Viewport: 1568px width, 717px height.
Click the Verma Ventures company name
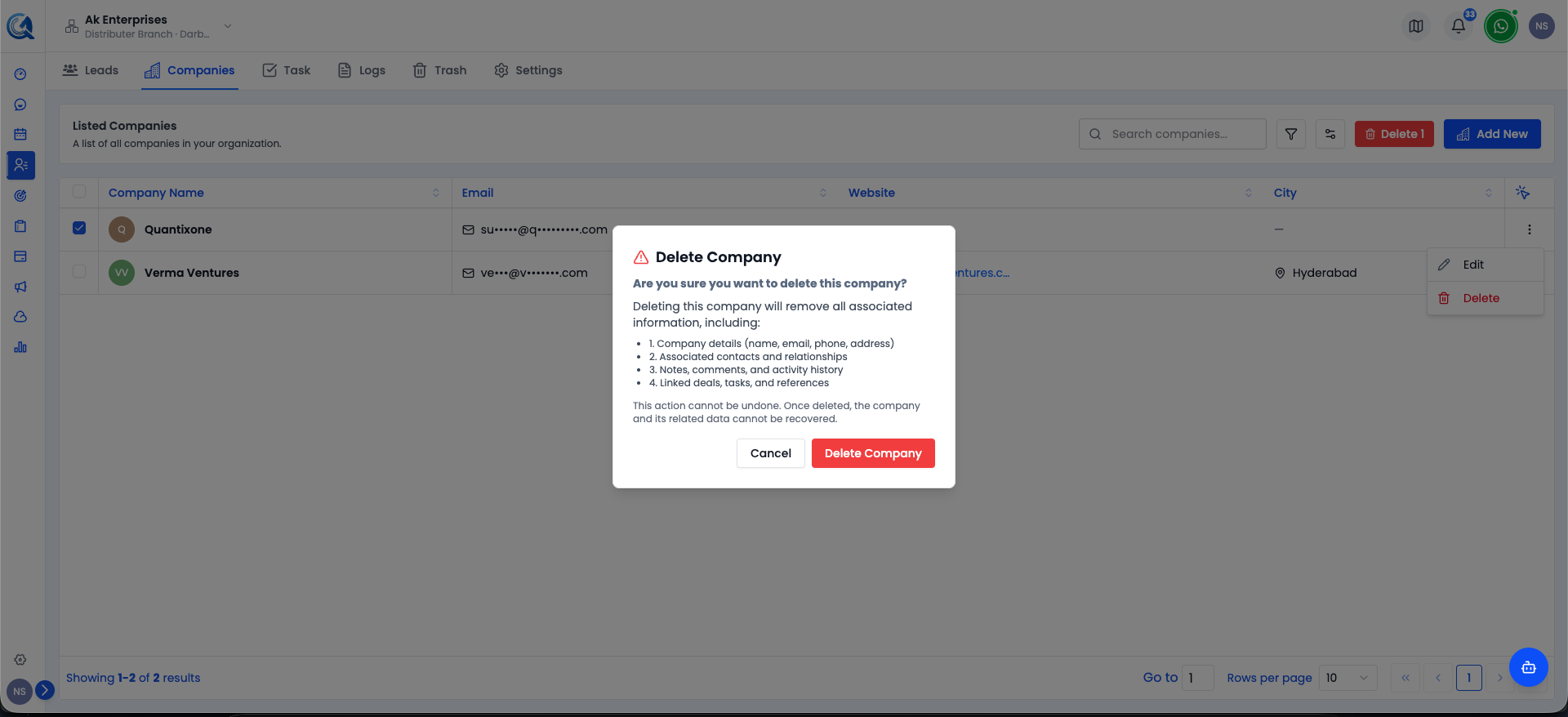[x=192, y=273]
